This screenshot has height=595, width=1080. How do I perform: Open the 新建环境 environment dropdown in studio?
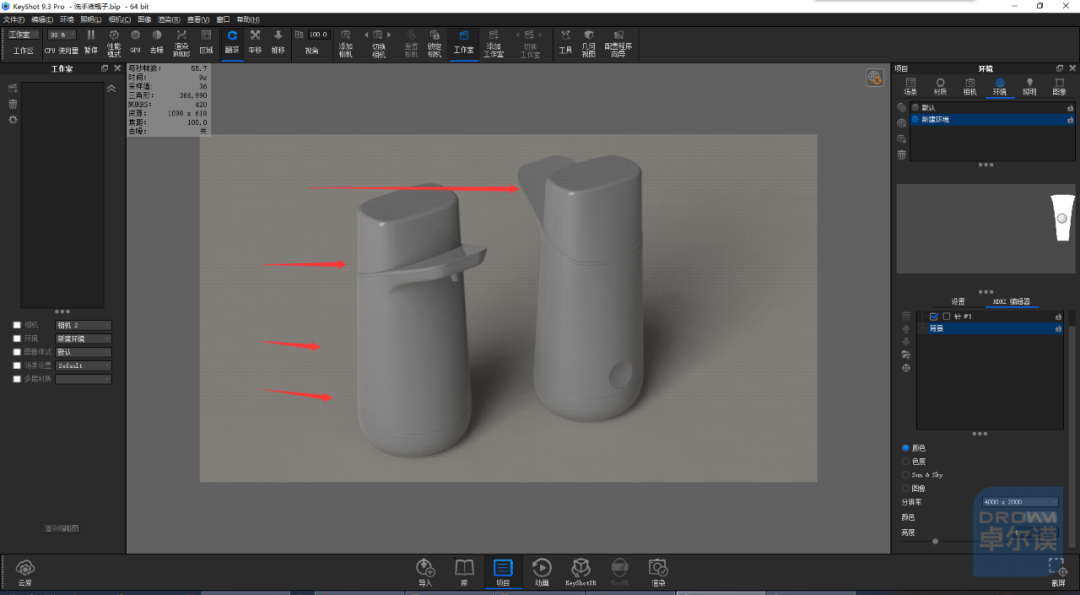pos(83,339)
